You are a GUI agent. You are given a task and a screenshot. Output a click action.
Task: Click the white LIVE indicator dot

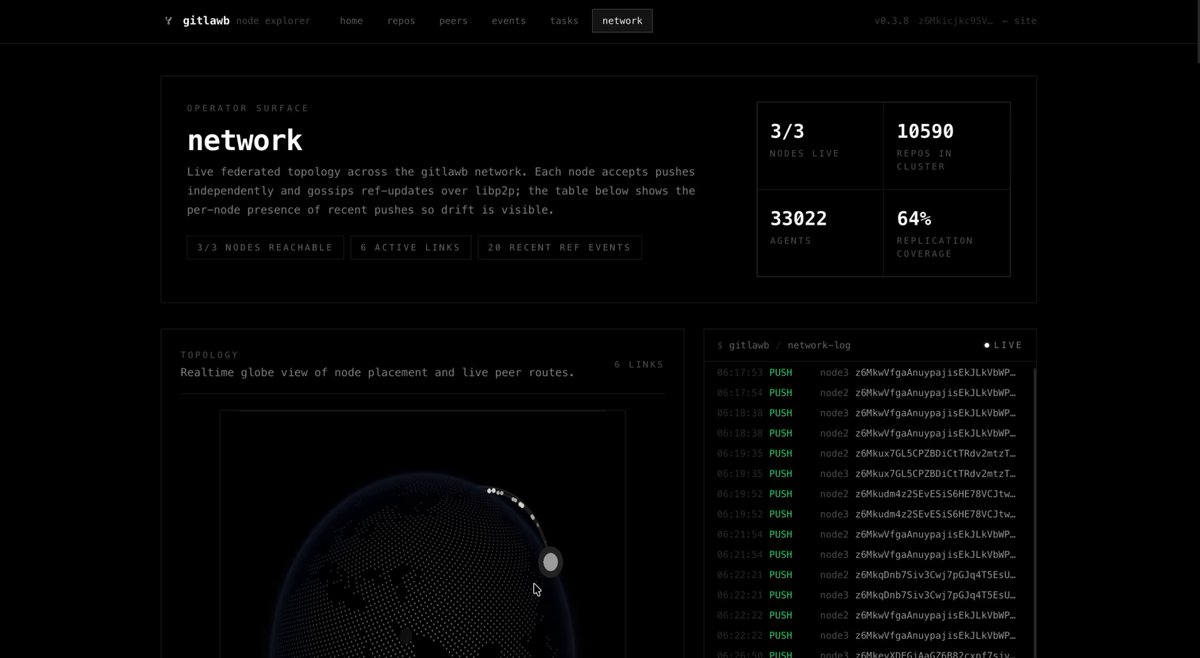point(987,345)
